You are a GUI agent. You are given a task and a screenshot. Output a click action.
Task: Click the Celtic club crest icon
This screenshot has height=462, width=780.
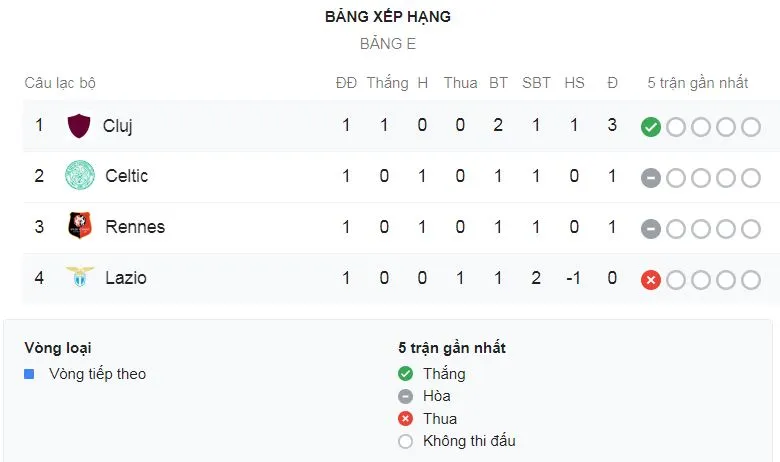(x=79, y=176)
